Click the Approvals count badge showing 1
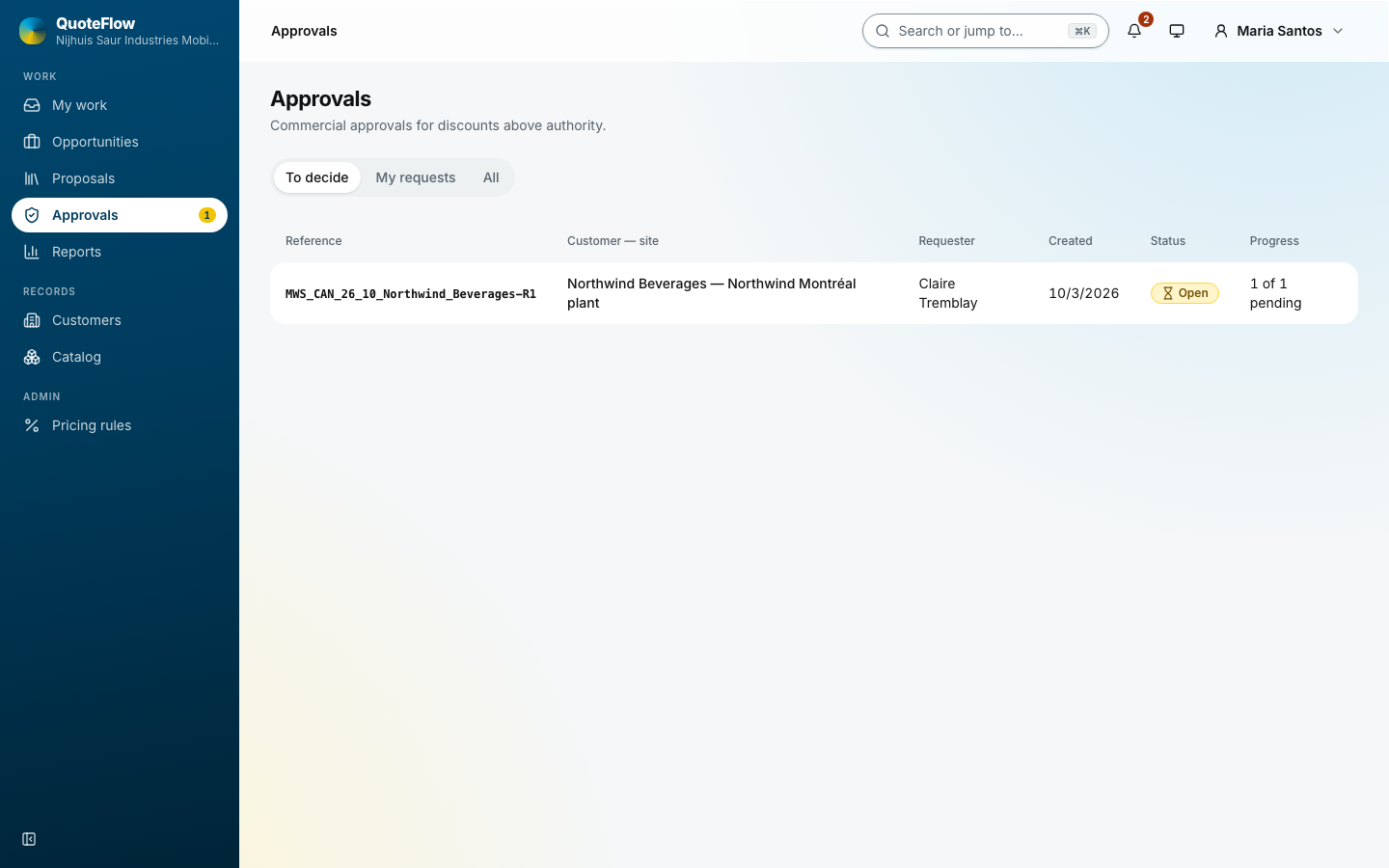The image size is (1389, 868). pos(206,215)
